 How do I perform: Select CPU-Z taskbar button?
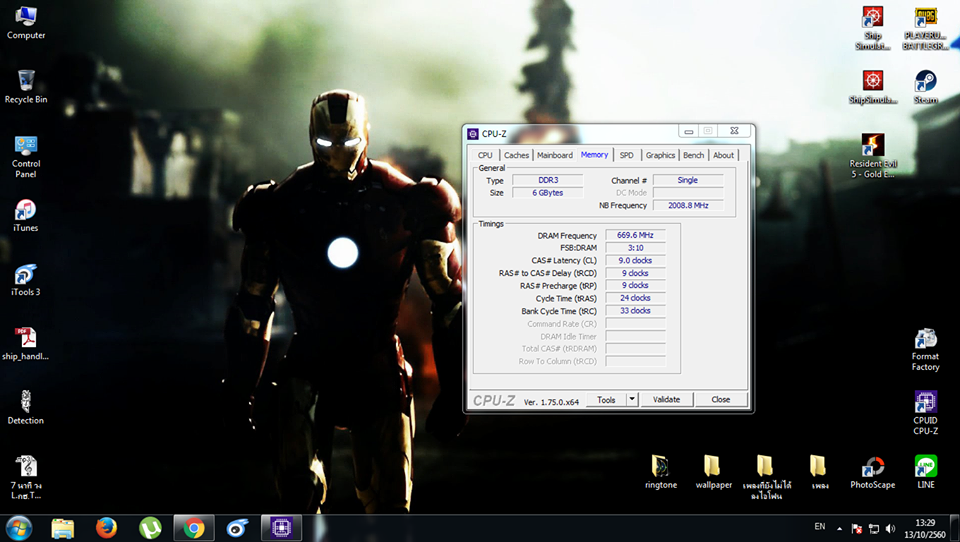coord(282,528)
